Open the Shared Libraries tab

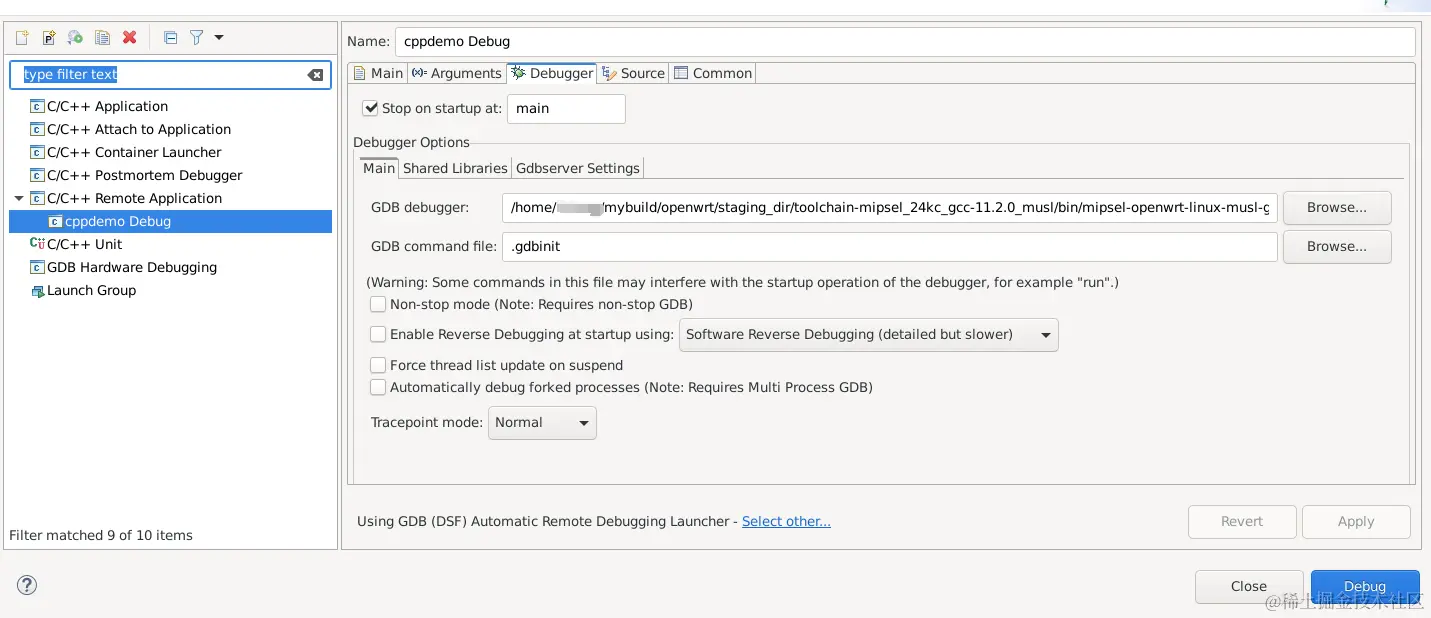point(455,168)
